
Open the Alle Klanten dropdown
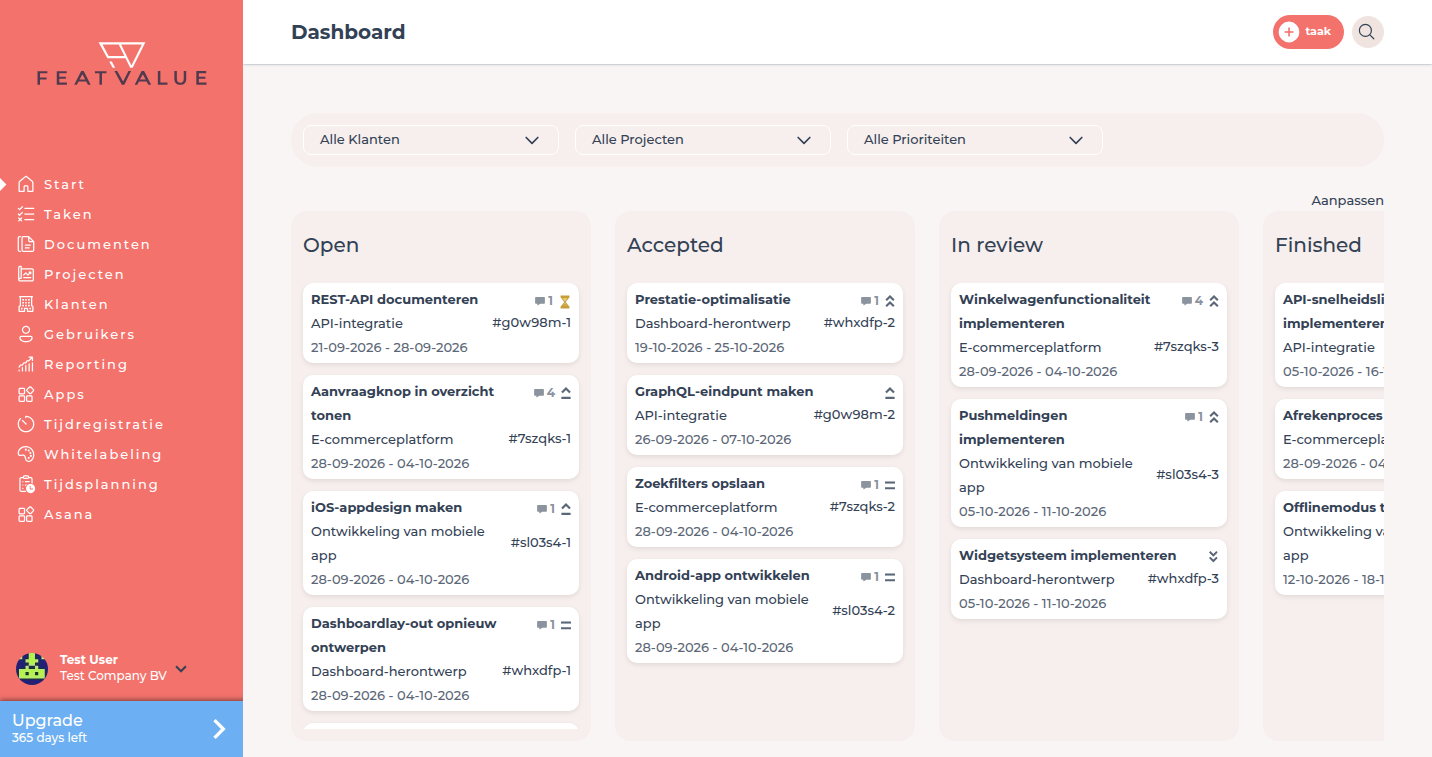coord(431,140)
